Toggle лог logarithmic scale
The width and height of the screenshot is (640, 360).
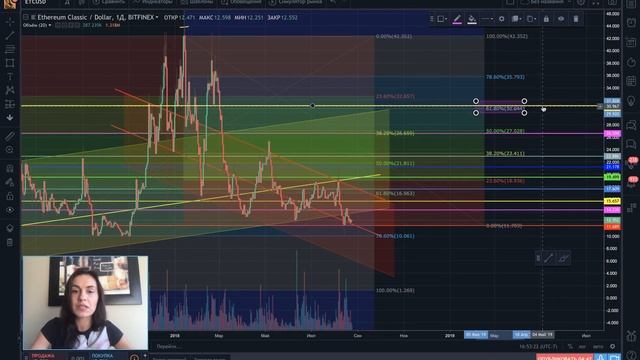coord(582,347)
